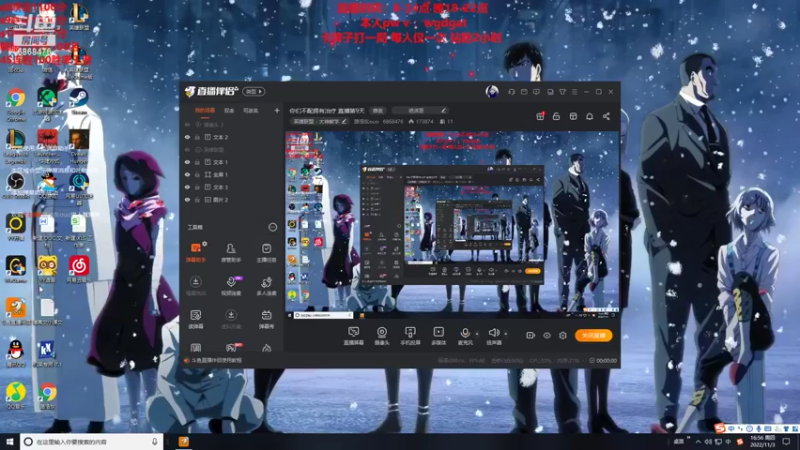Expand the microphone options arrow

click(x=477, y=334)
